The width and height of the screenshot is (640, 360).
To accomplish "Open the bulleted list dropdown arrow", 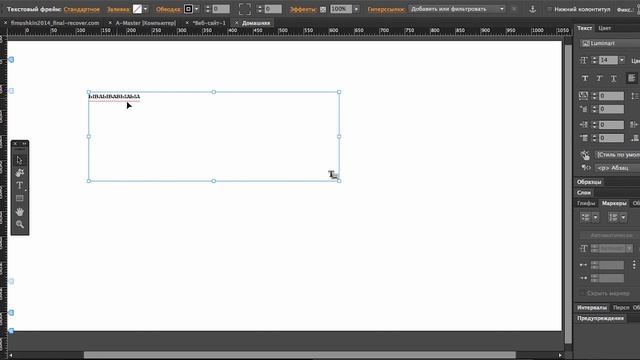I will point(596,218).
